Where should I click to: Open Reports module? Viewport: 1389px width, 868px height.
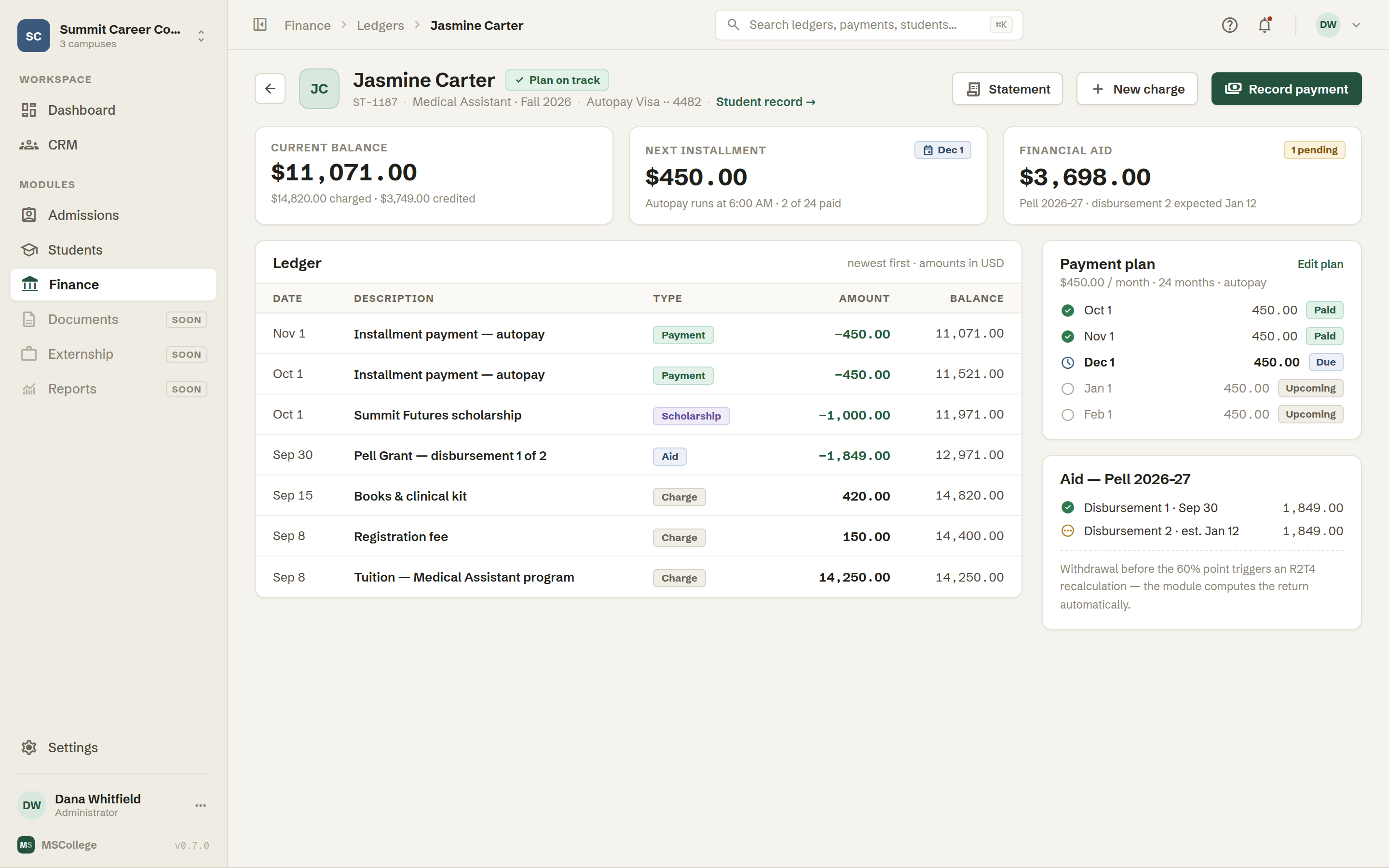[x=113, y=389]
